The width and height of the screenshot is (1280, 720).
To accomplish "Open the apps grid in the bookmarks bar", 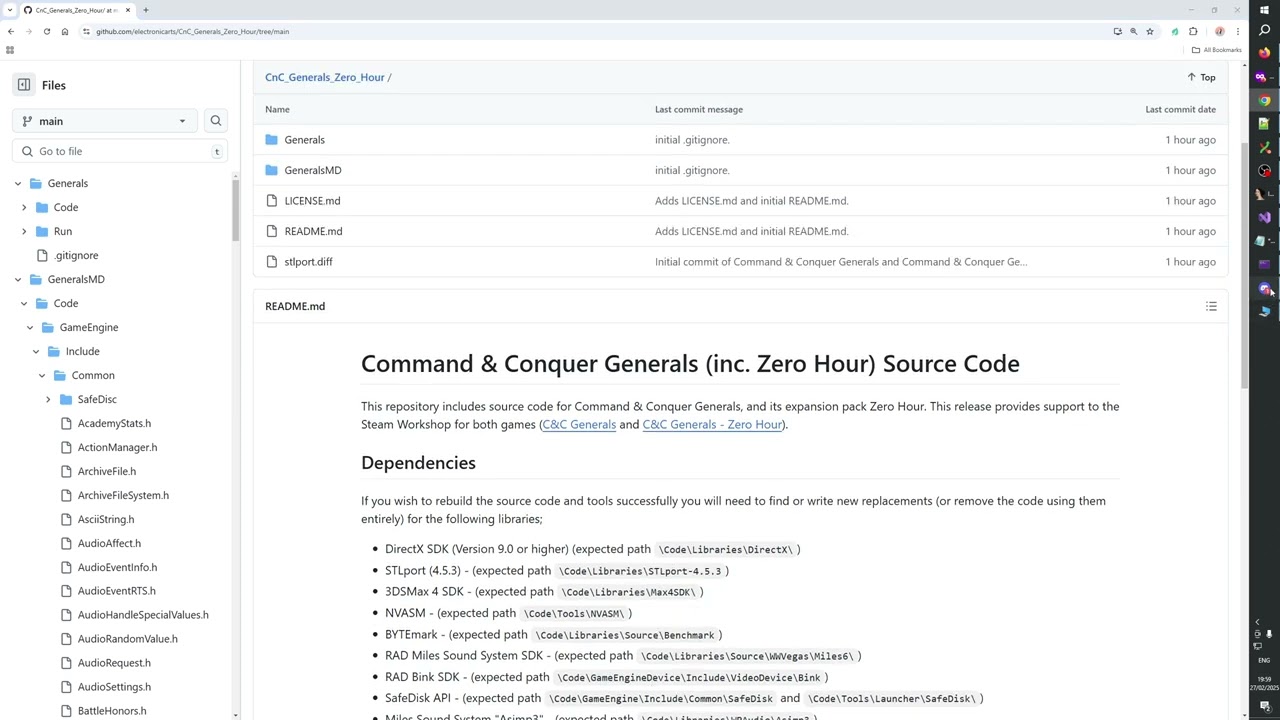I will point(10,50).
